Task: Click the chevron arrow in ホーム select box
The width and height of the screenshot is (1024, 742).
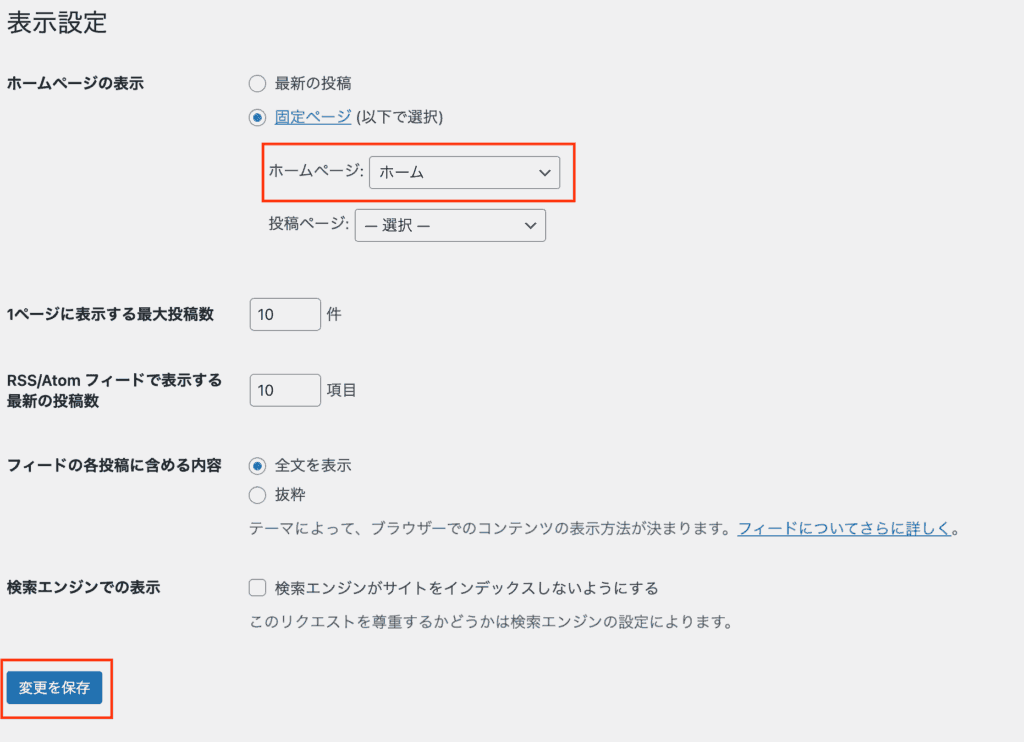Action: [x=544, y=172]
